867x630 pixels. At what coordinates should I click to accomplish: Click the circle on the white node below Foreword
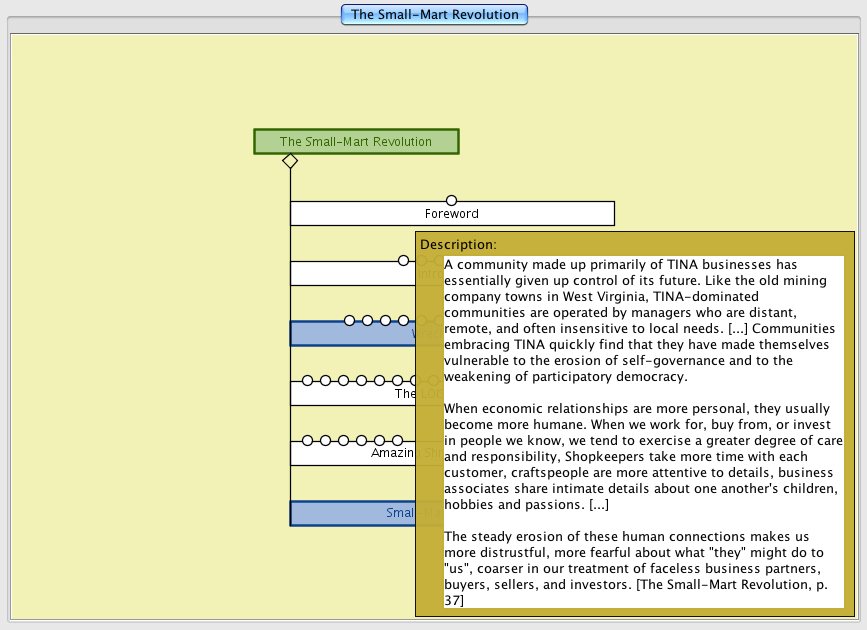pyautogui.click(x=404, y=260)
